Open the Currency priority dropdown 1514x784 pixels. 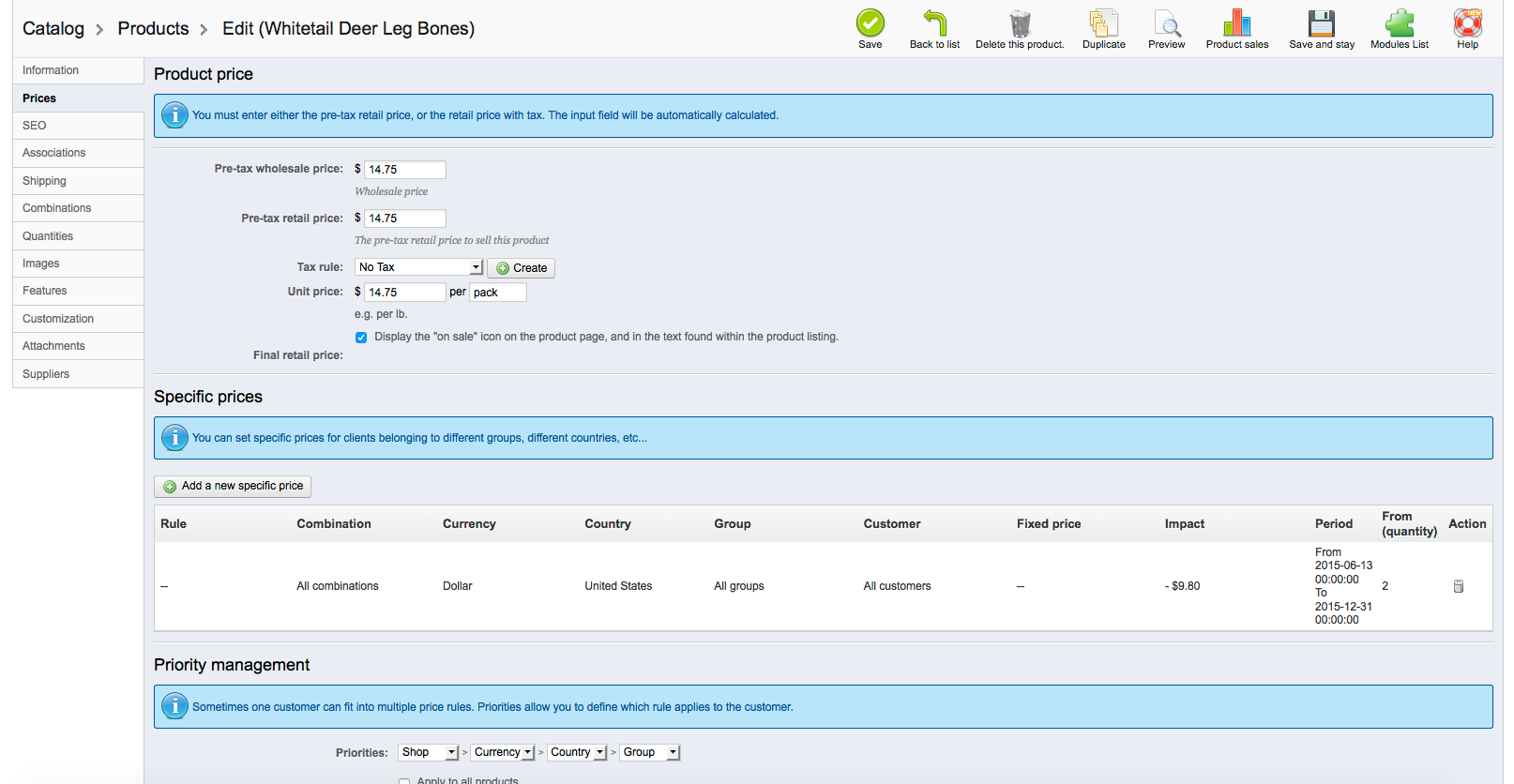click(x=503, y=752)
